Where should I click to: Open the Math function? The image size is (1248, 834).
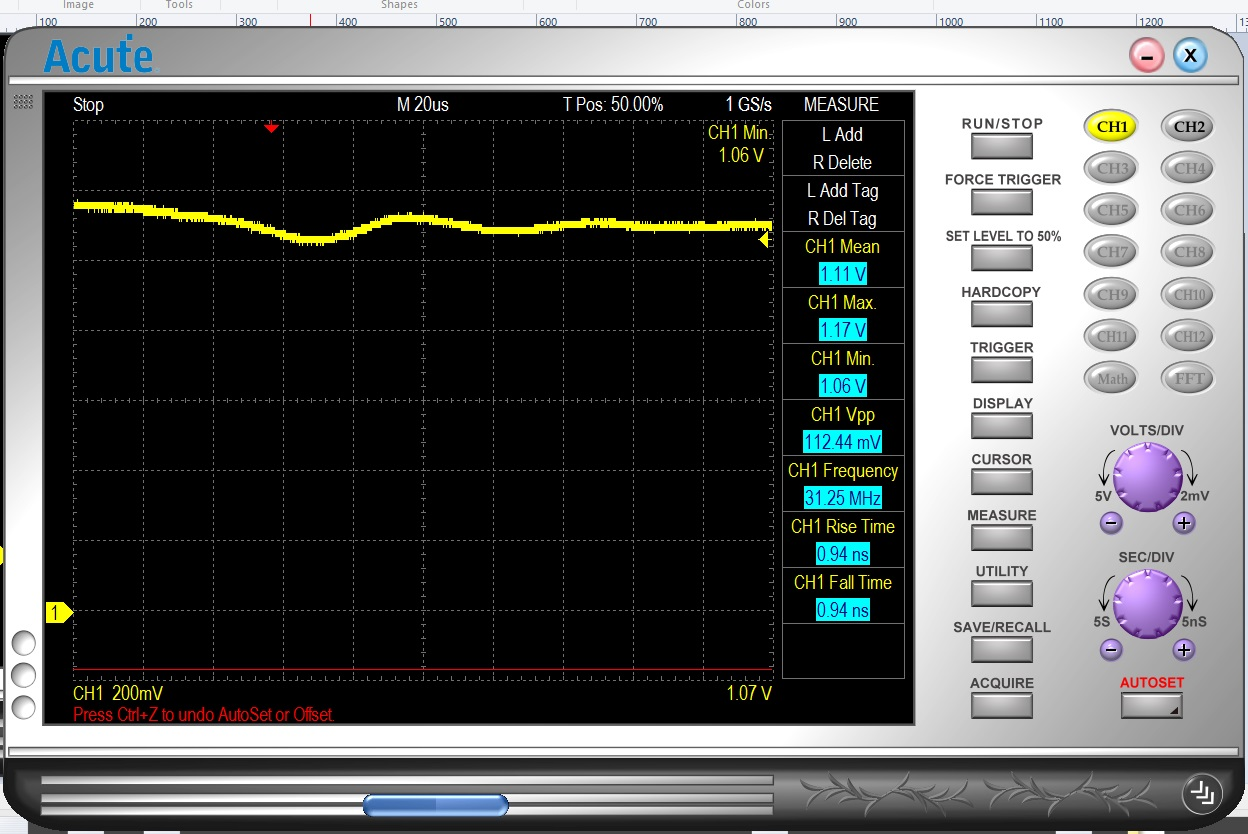point(1112,379)
